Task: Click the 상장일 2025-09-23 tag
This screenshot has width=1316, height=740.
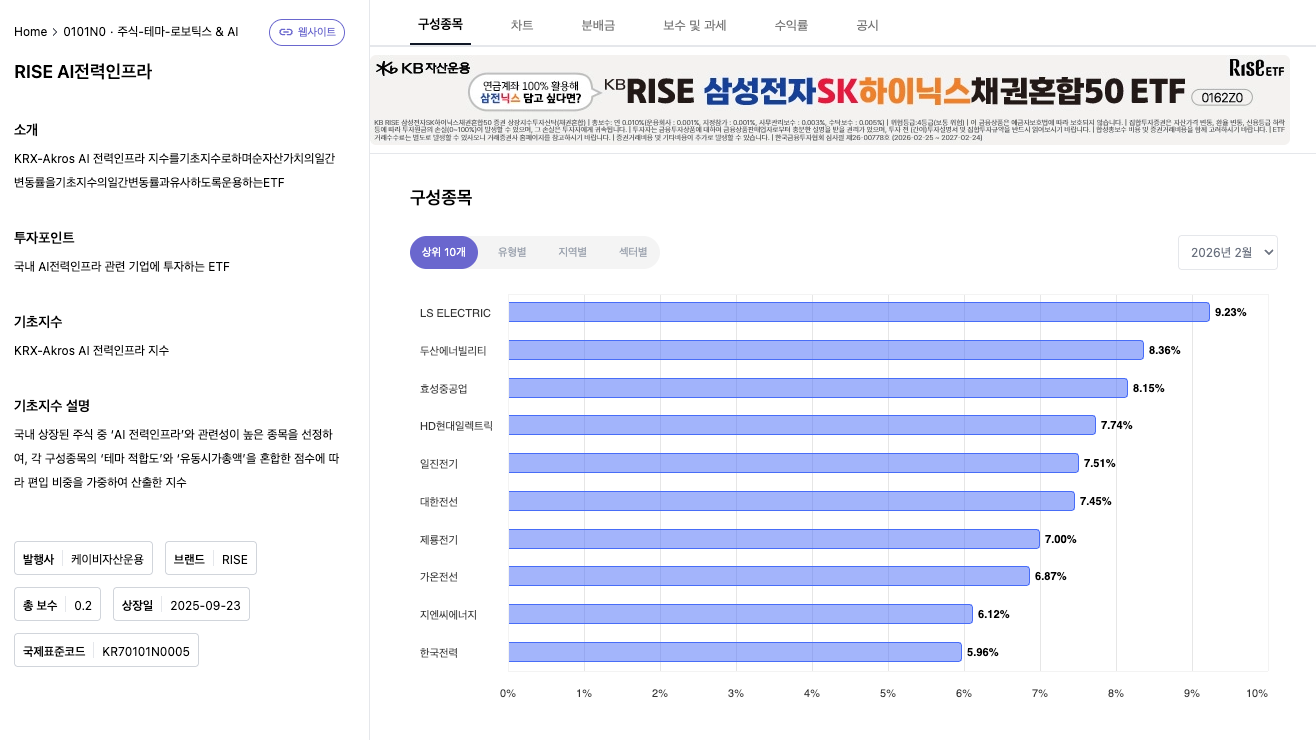Action: click(181, 605)
